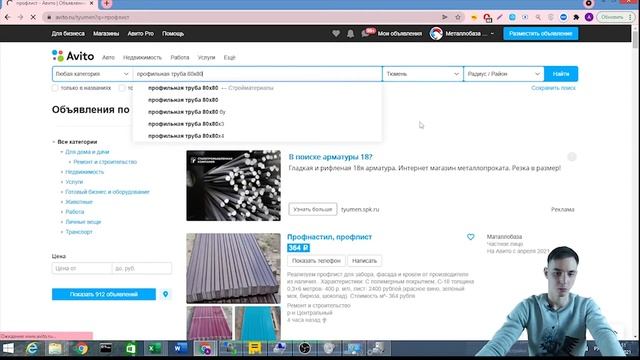Click the search query input field
This screenshot has height=360, width=640.
click(257, 74)
